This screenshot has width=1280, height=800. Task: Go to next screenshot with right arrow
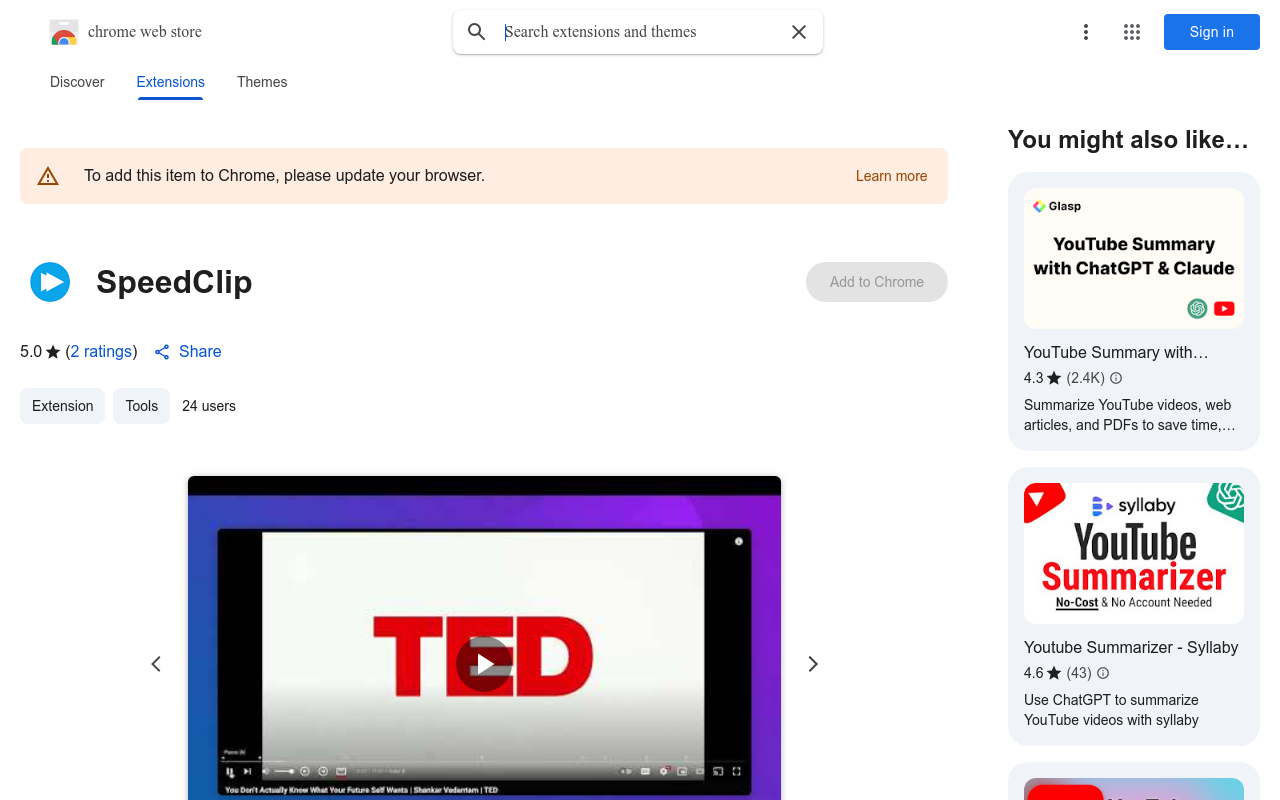[x=813, y=664]
